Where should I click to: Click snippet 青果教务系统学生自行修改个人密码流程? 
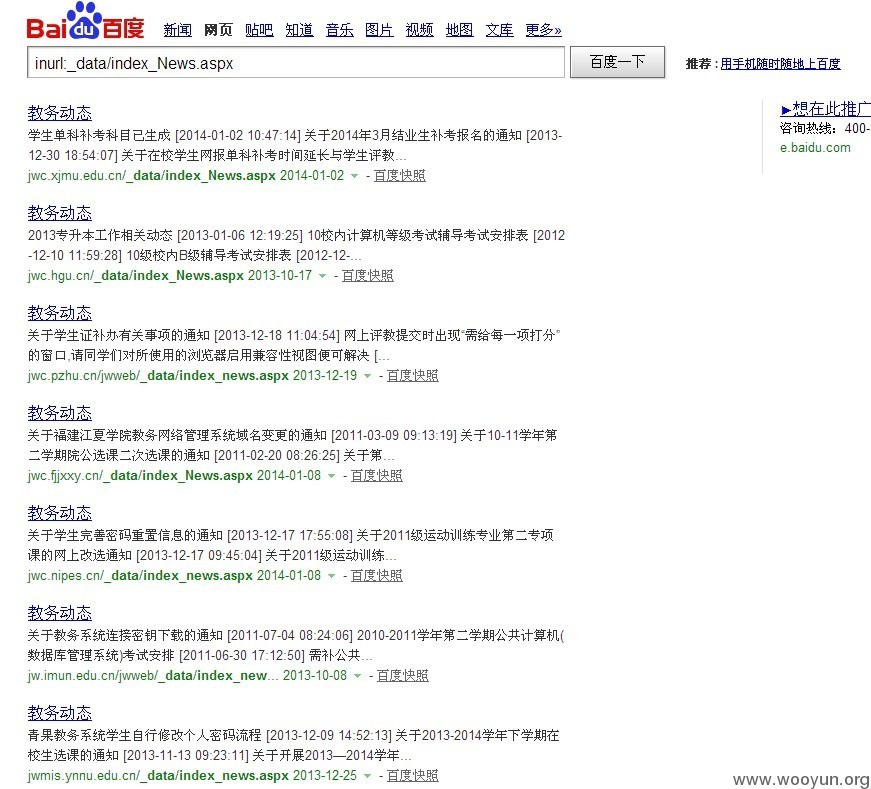[x=144, y=736]
